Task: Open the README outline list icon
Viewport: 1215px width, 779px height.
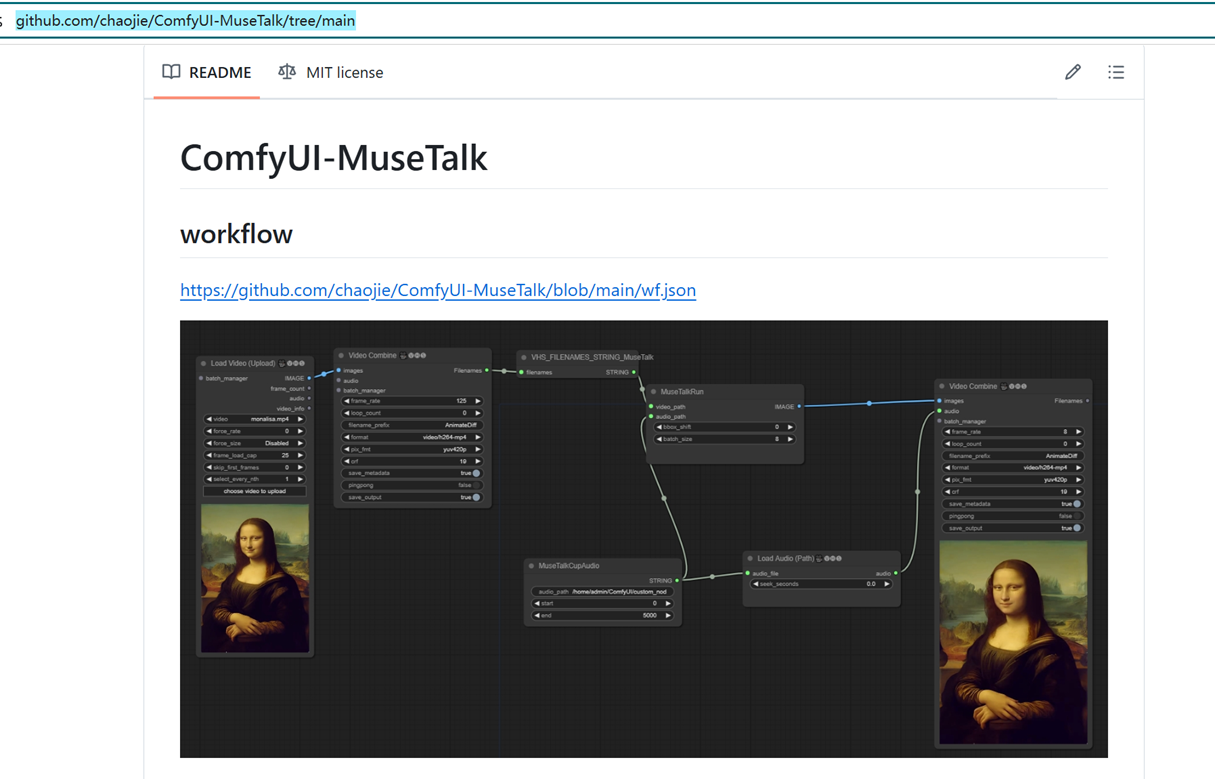Action: tap(1116, 72)
